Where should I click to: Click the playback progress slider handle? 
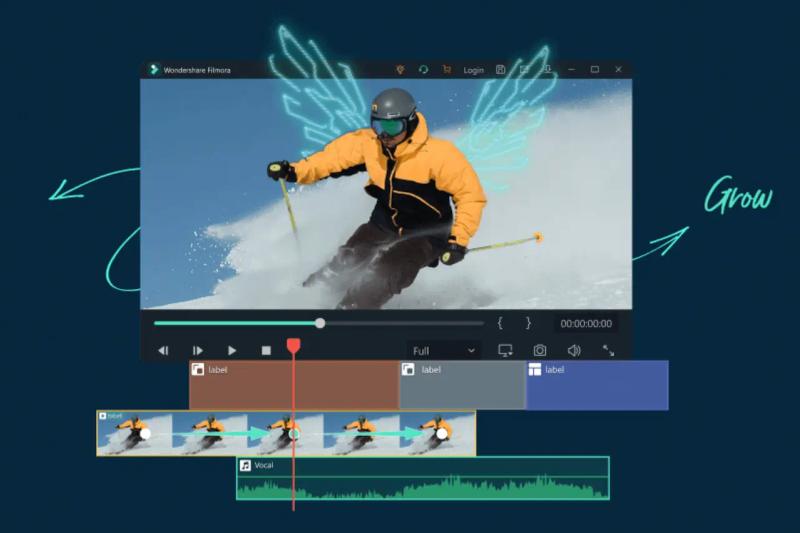coord(320,323)
